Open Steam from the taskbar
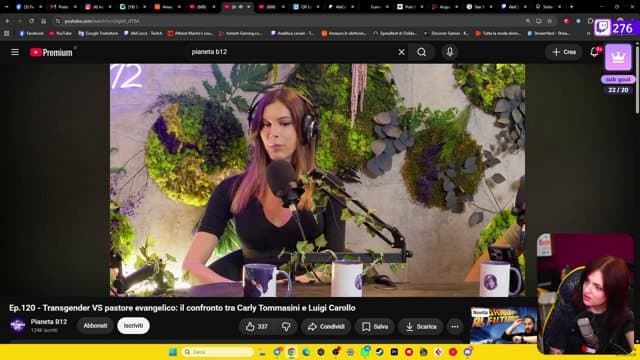Screen dimensions: 640x360 coord(379,352)
